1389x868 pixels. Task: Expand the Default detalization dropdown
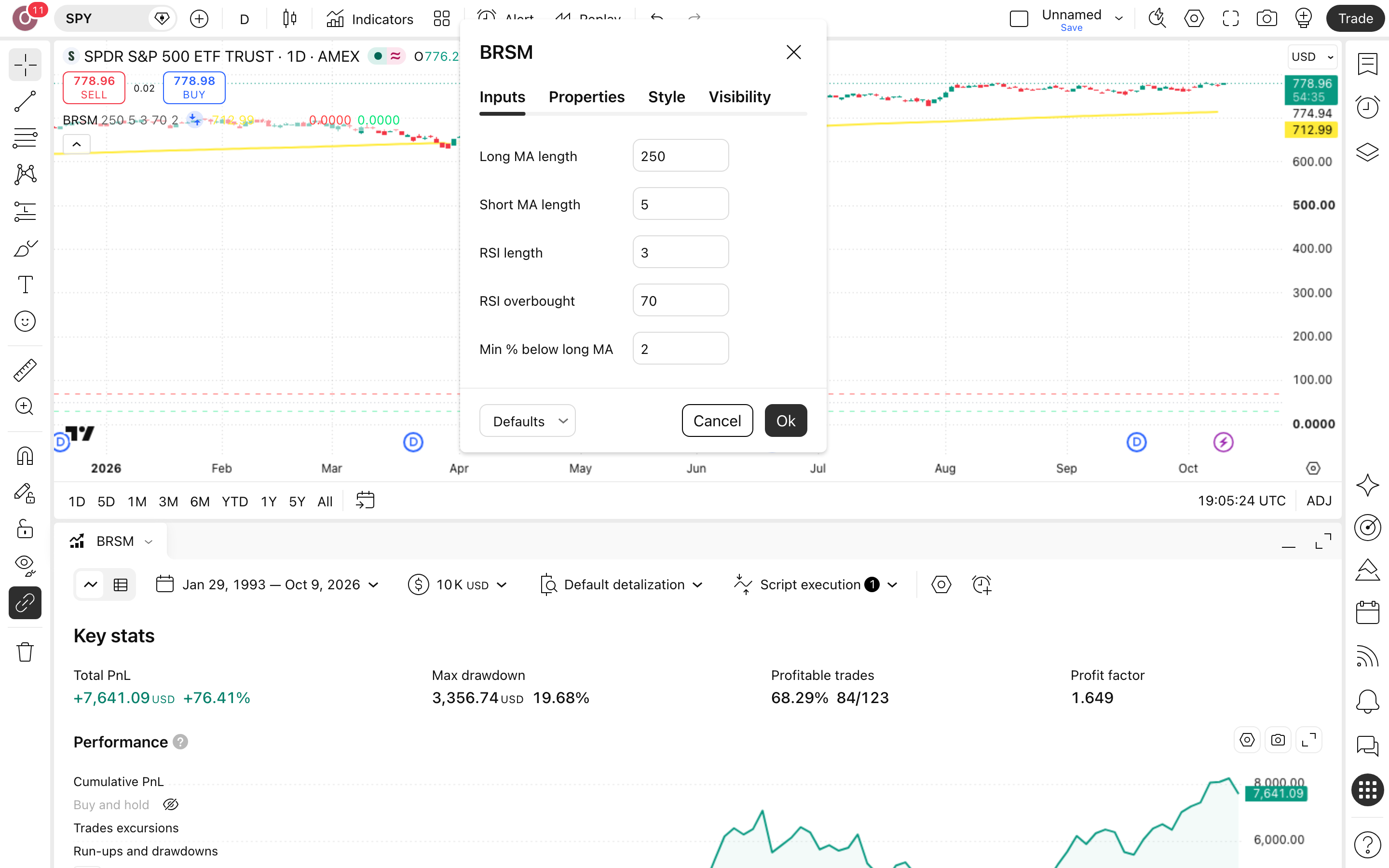(x=622, y=584)
